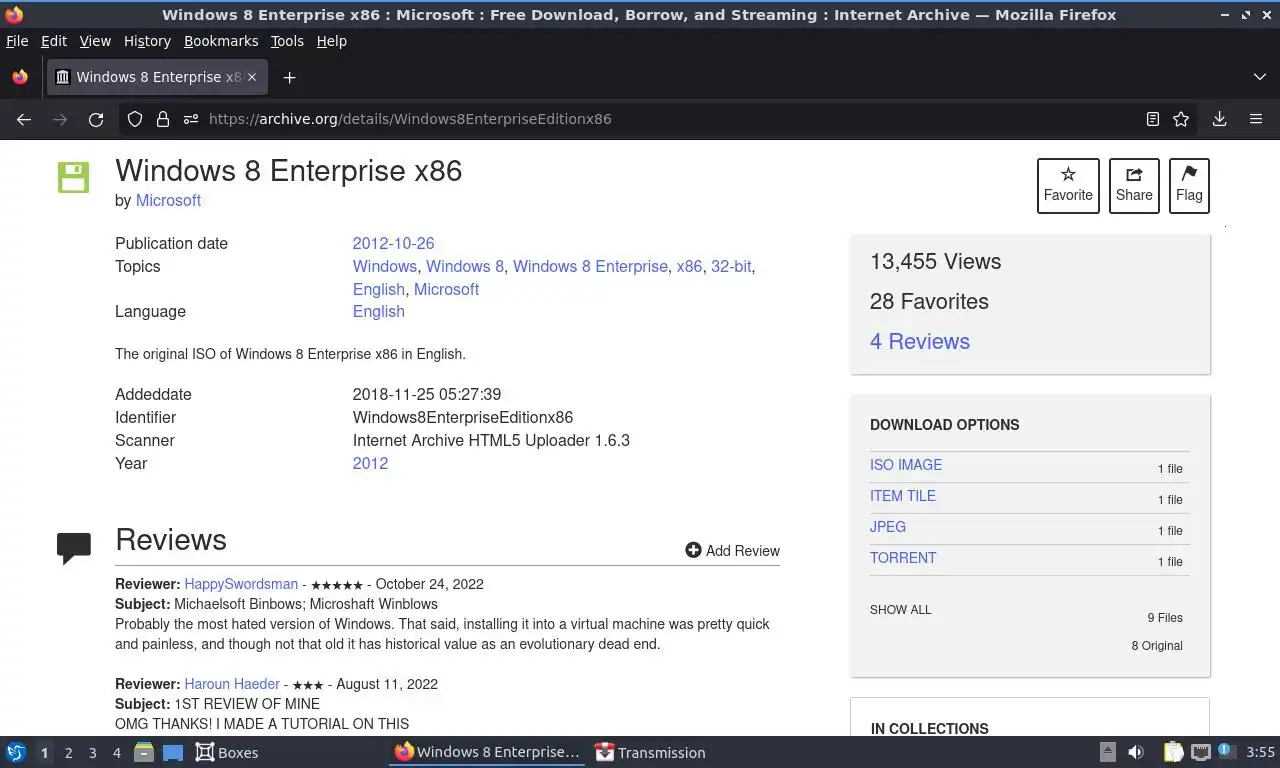The image size is (1280, 768).
Task: Close the Windows 8 Enterprise tab
Action: pos(252,77)
